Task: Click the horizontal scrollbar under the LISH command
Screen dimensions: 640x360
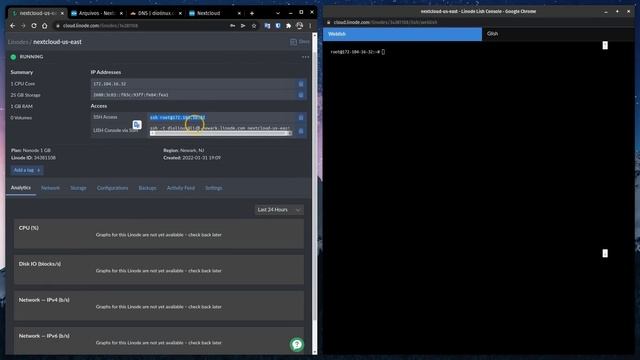Action: click(x=220, y=133)
